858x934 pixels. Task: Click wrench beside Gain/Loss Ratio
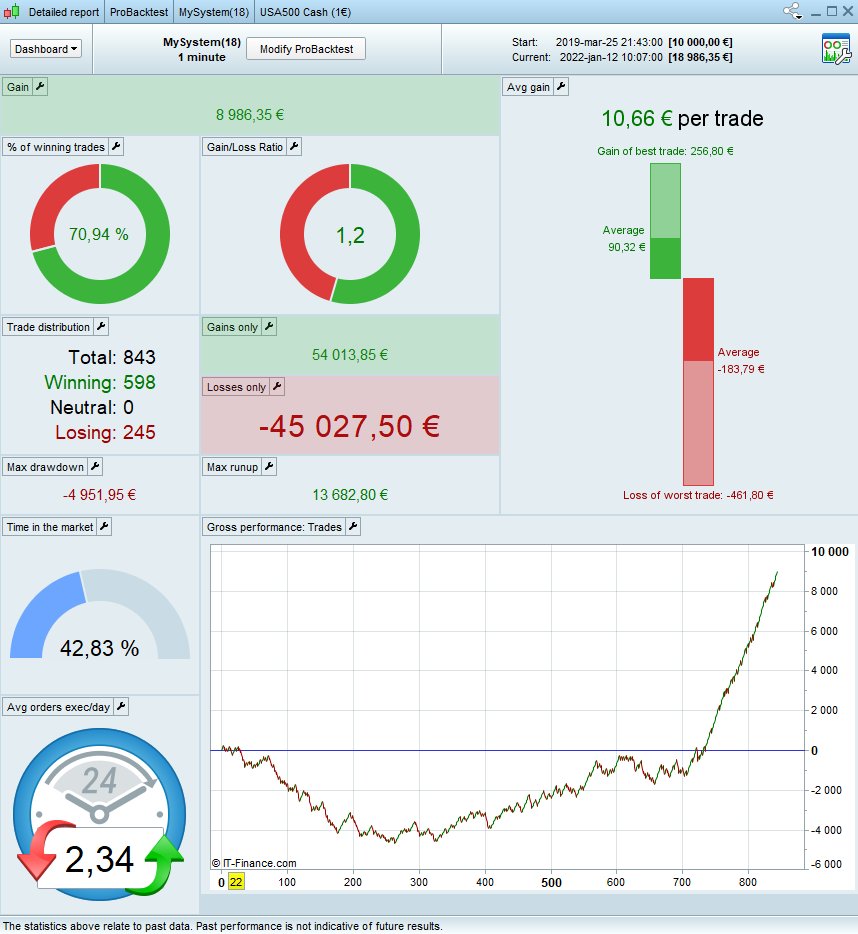(294, 147)
